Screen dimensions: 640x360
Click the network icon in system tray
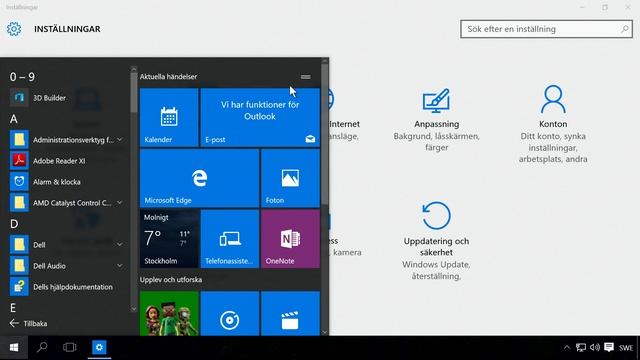(x=581, y=347)
